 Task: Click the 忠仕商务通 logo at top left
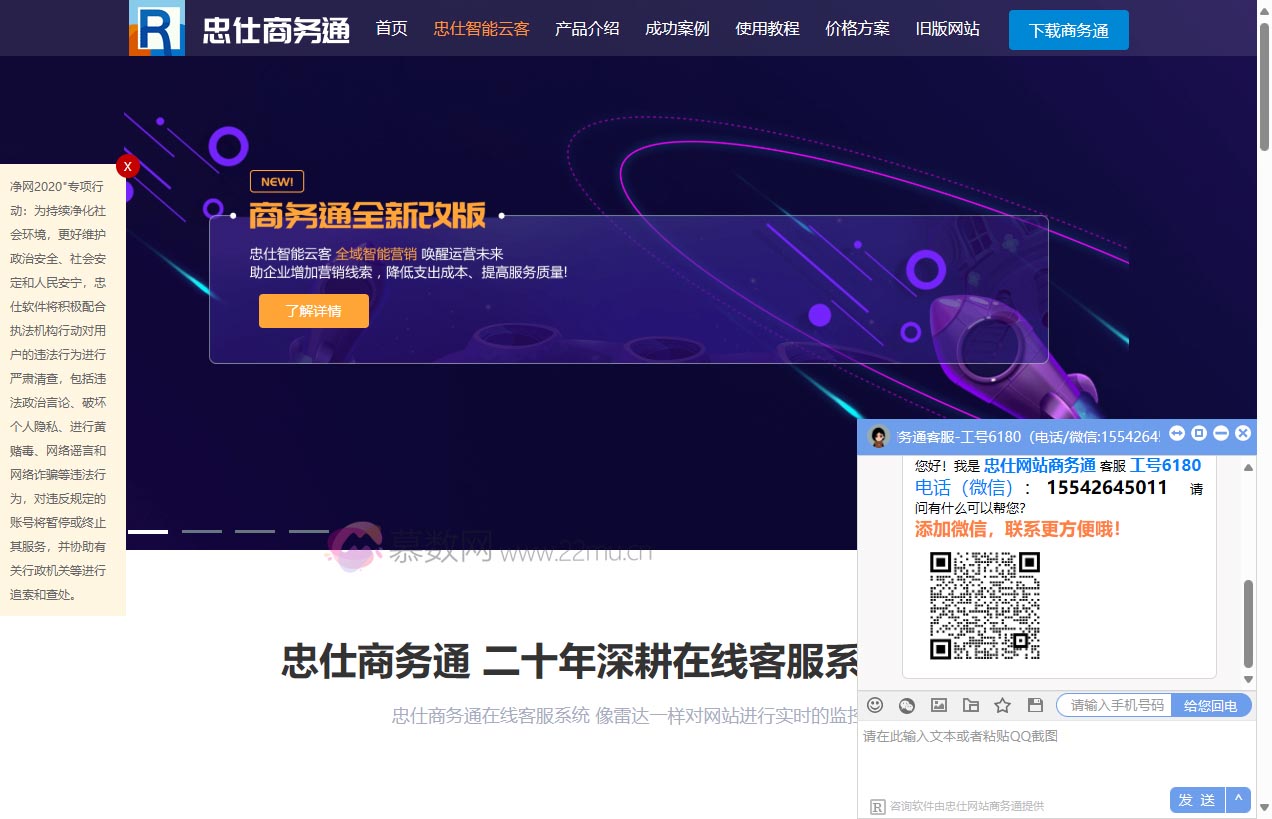[240, 30]
